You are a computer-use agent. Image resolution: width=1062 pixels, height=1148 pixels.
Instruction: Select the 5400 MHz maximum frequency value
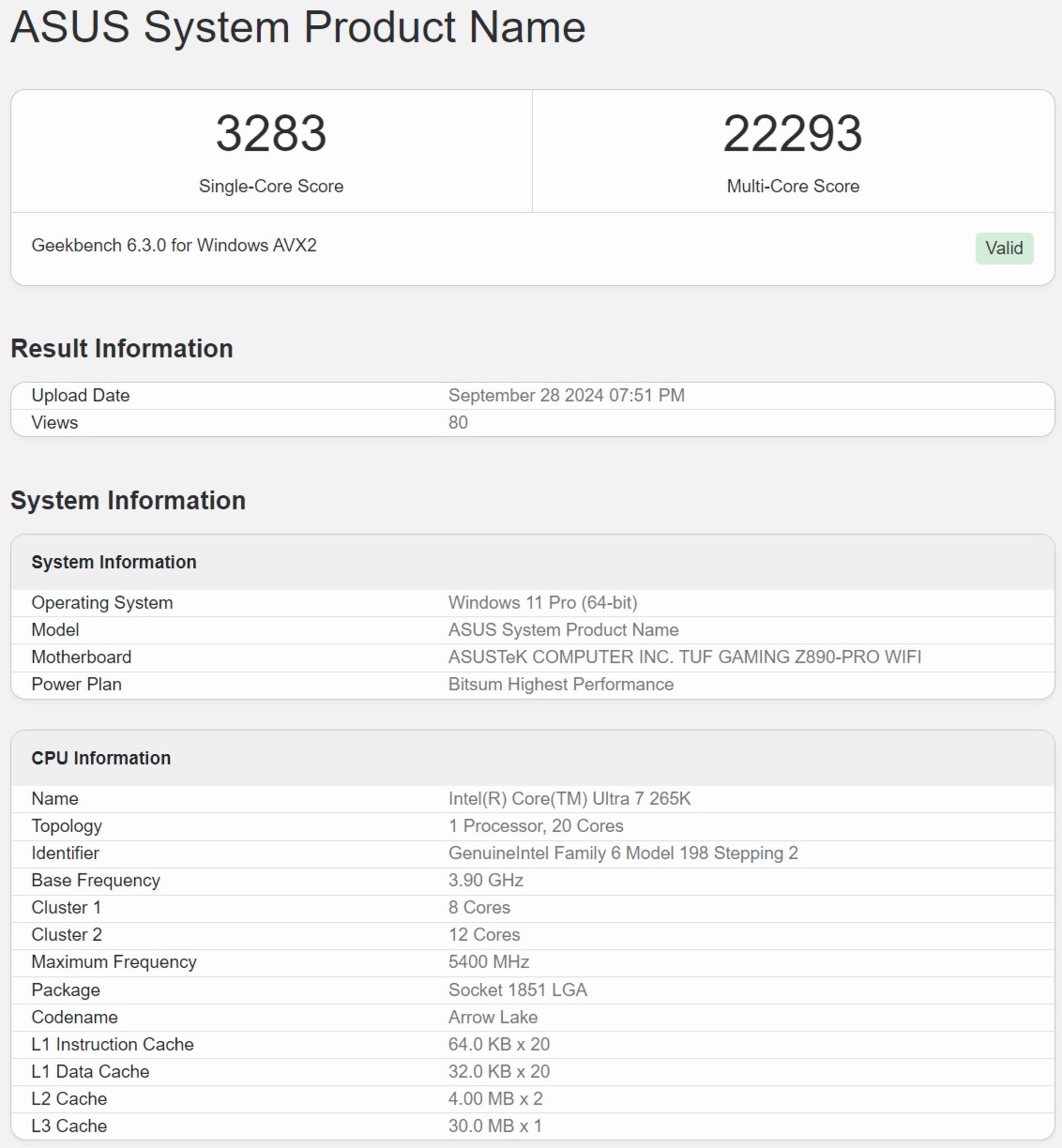point(488,962)
